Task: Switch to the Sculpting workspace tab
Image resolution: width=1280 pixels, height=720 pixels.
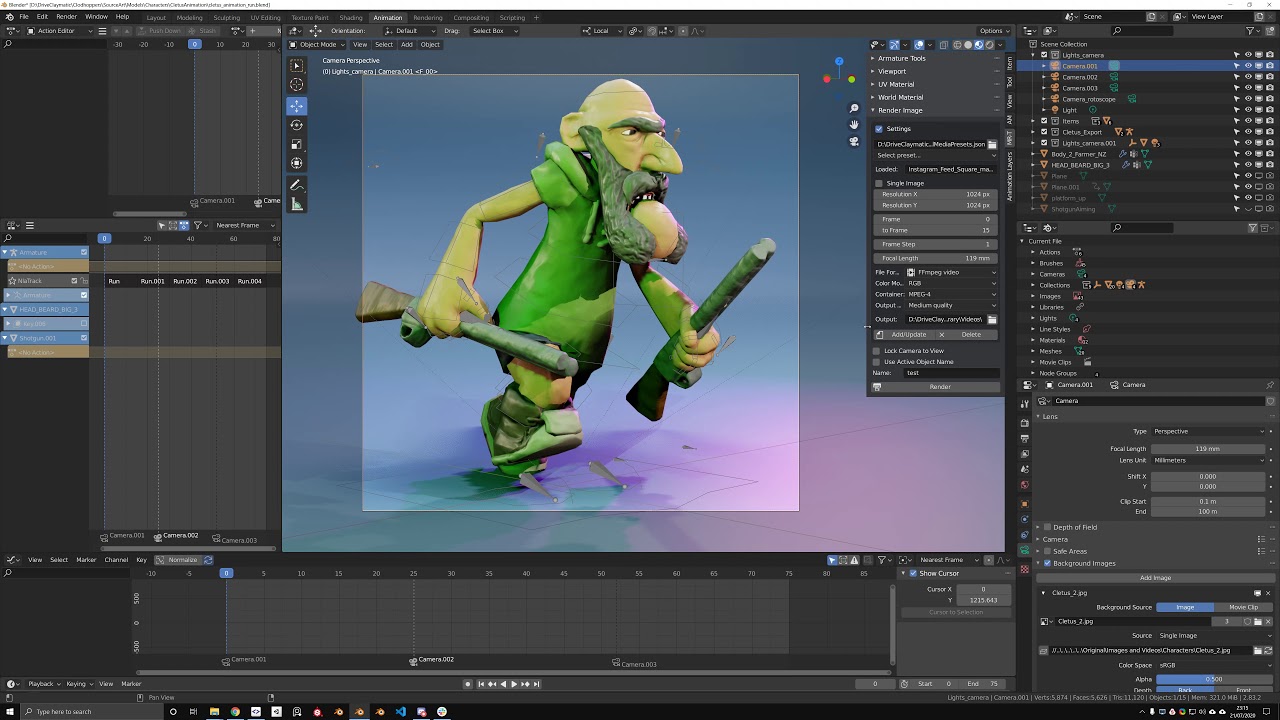Action: tap(226, 17)
